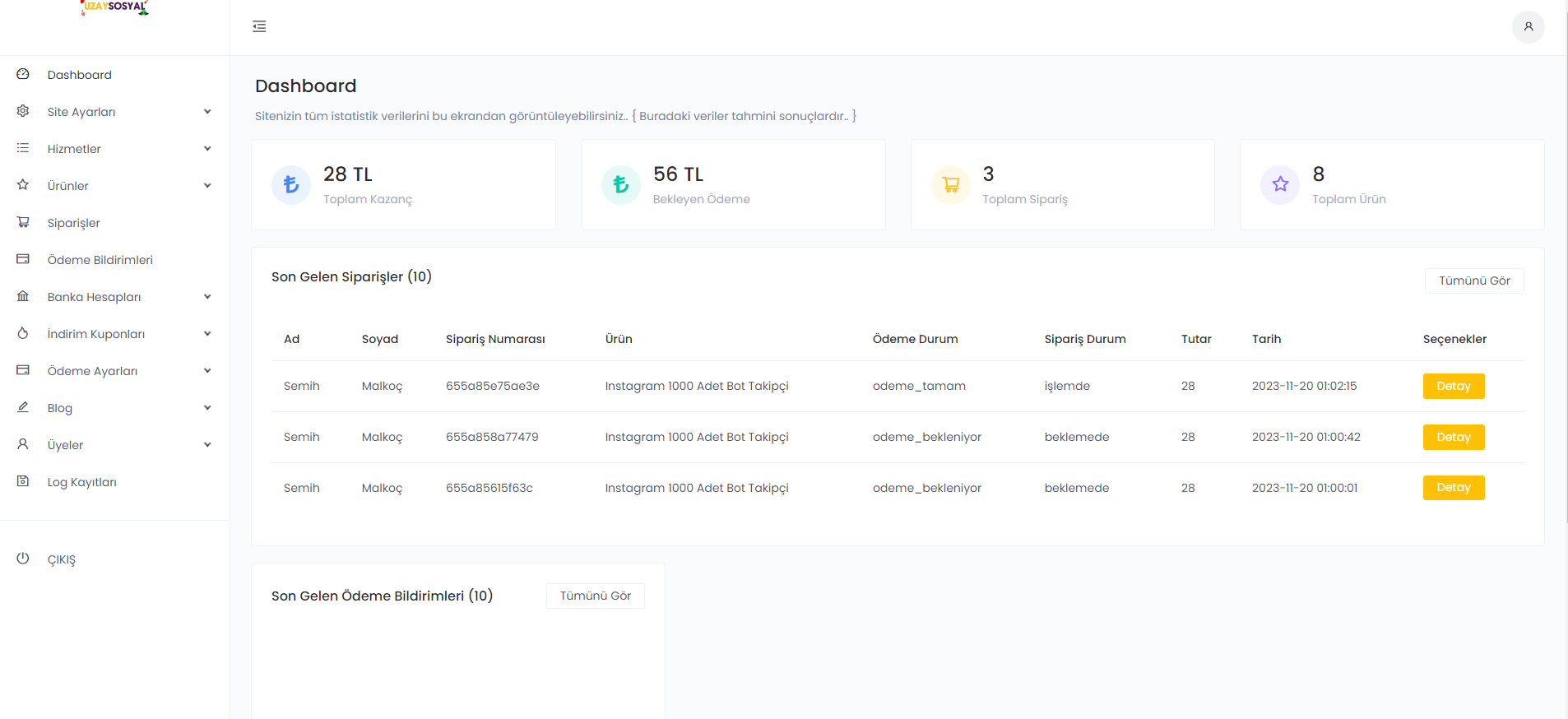Screen dimensions: 1568x719
Task: Click the Seçenekler column header
Action: coord(1454,339)
